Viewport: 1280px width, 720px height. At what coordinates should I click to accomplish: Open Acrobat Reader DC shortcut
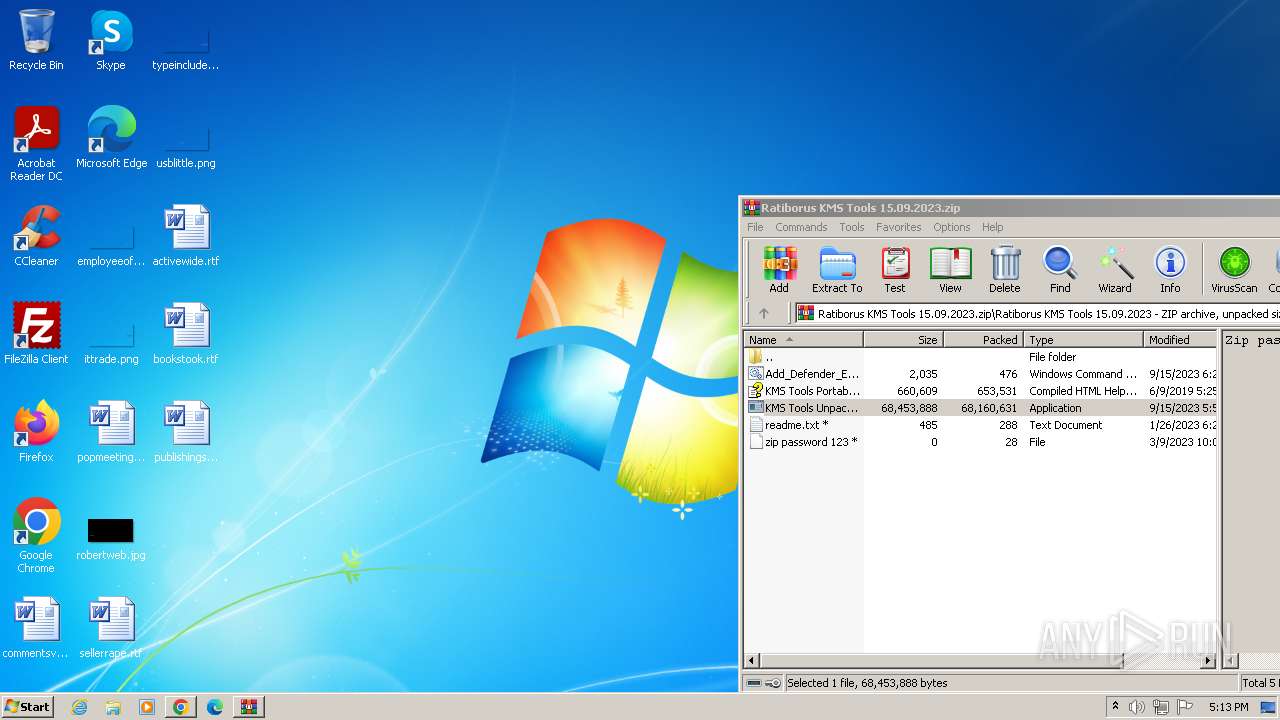pos(36,144)
